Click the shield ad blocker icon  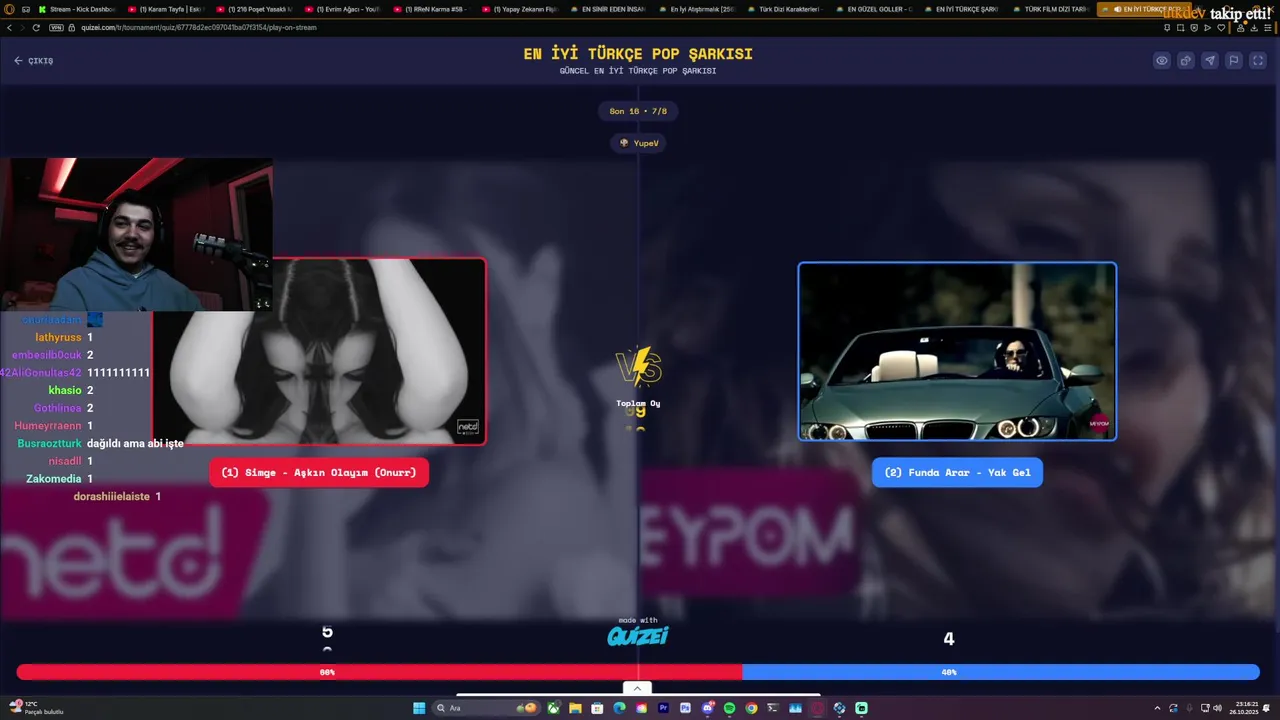(1194, 28)
